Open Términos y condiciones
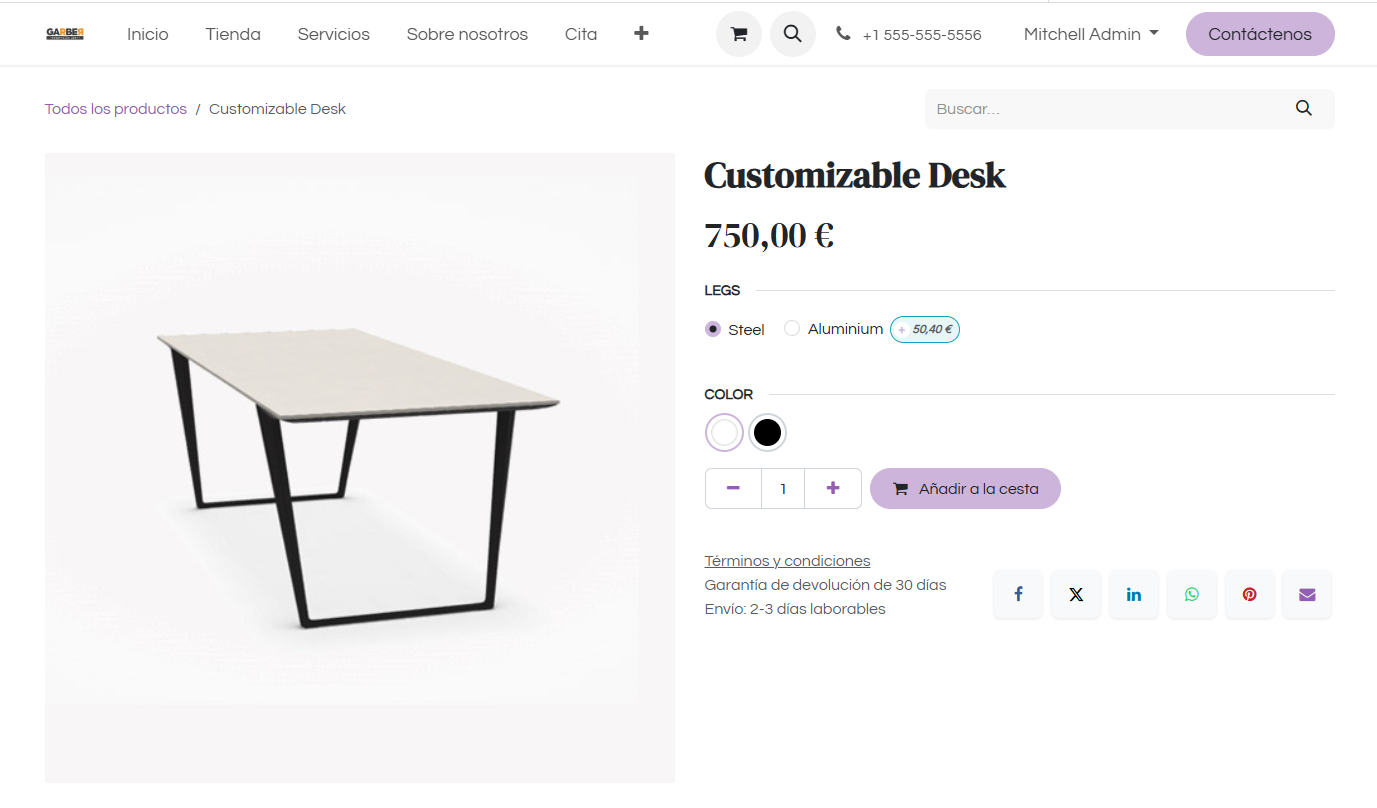Screen dimensions: 1377x808 tap(786, 560)
